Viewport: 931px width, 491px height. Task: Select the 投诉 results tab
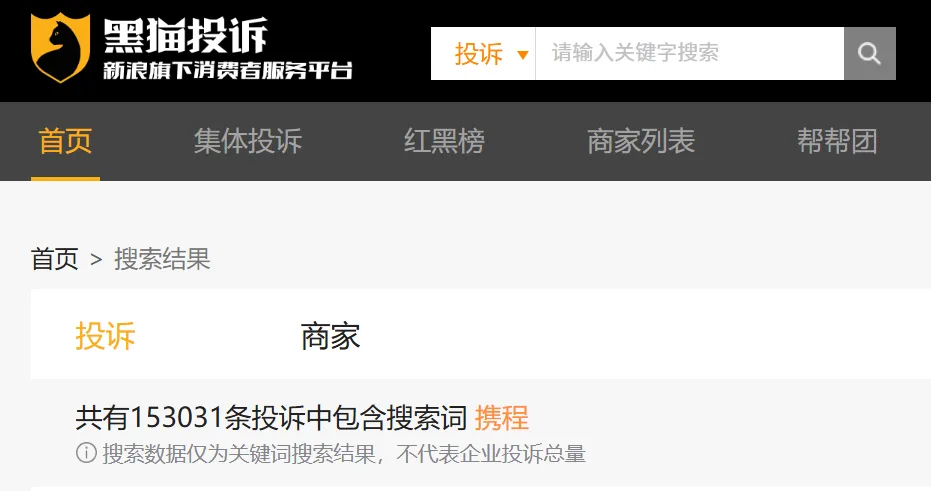105,336
